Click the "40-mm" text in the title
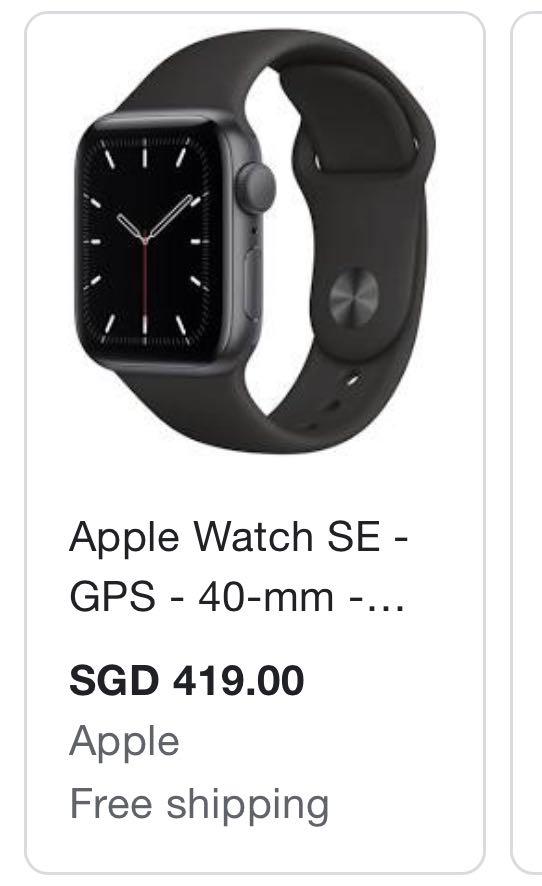This screenshot has height=886, width=542. pyautogui.click(x=266, y=597)
